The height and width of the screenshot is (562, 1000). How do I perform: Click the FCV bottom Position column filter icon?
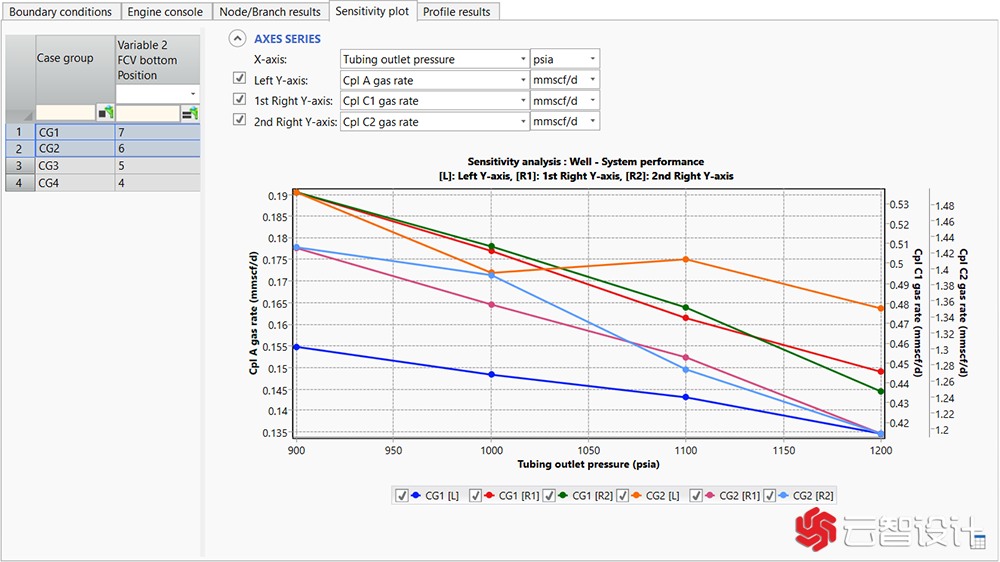click(189, 114)
